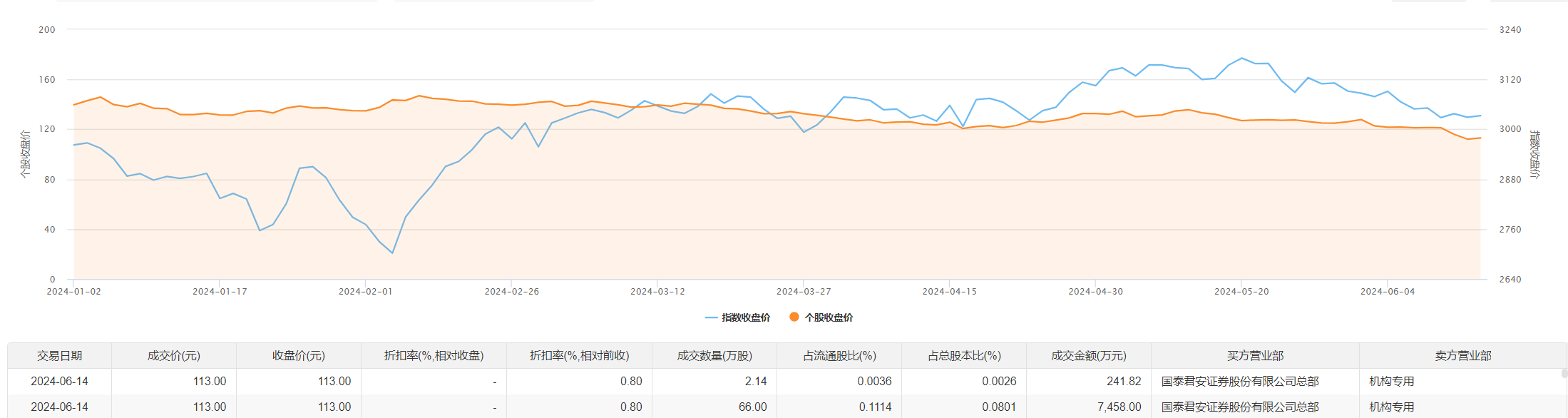Click the 占流通股比(%) column header
This screenshot has width=1568, height=418.
[x=839, y=356]
